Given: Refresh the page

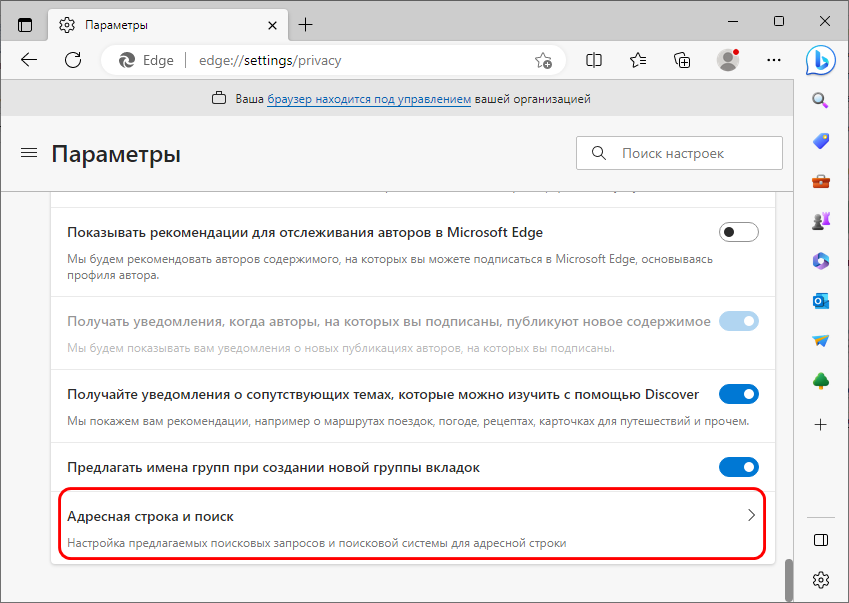Looking at the screenshot, I should point(73,60).
